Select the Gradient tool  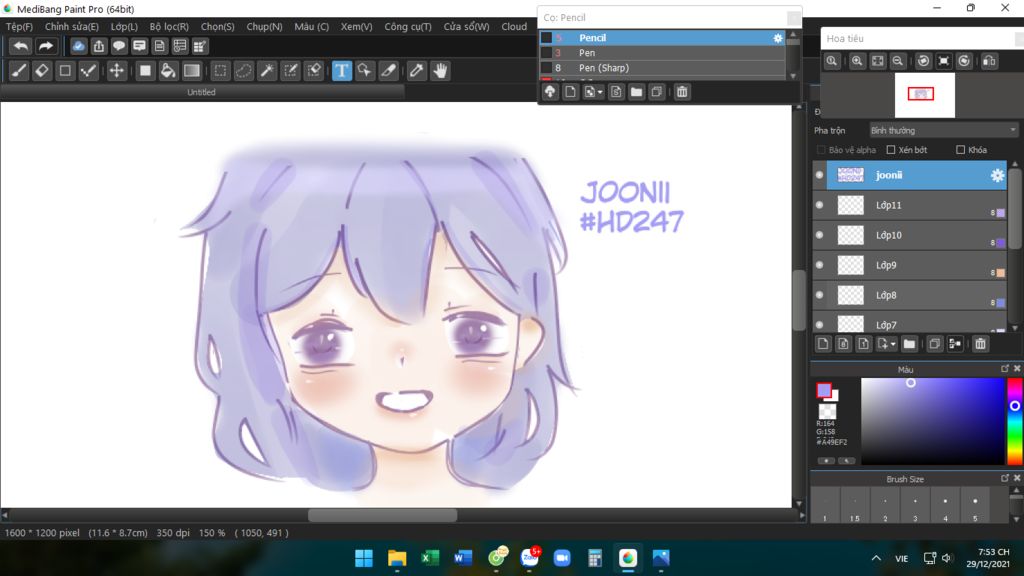(191, 71)
